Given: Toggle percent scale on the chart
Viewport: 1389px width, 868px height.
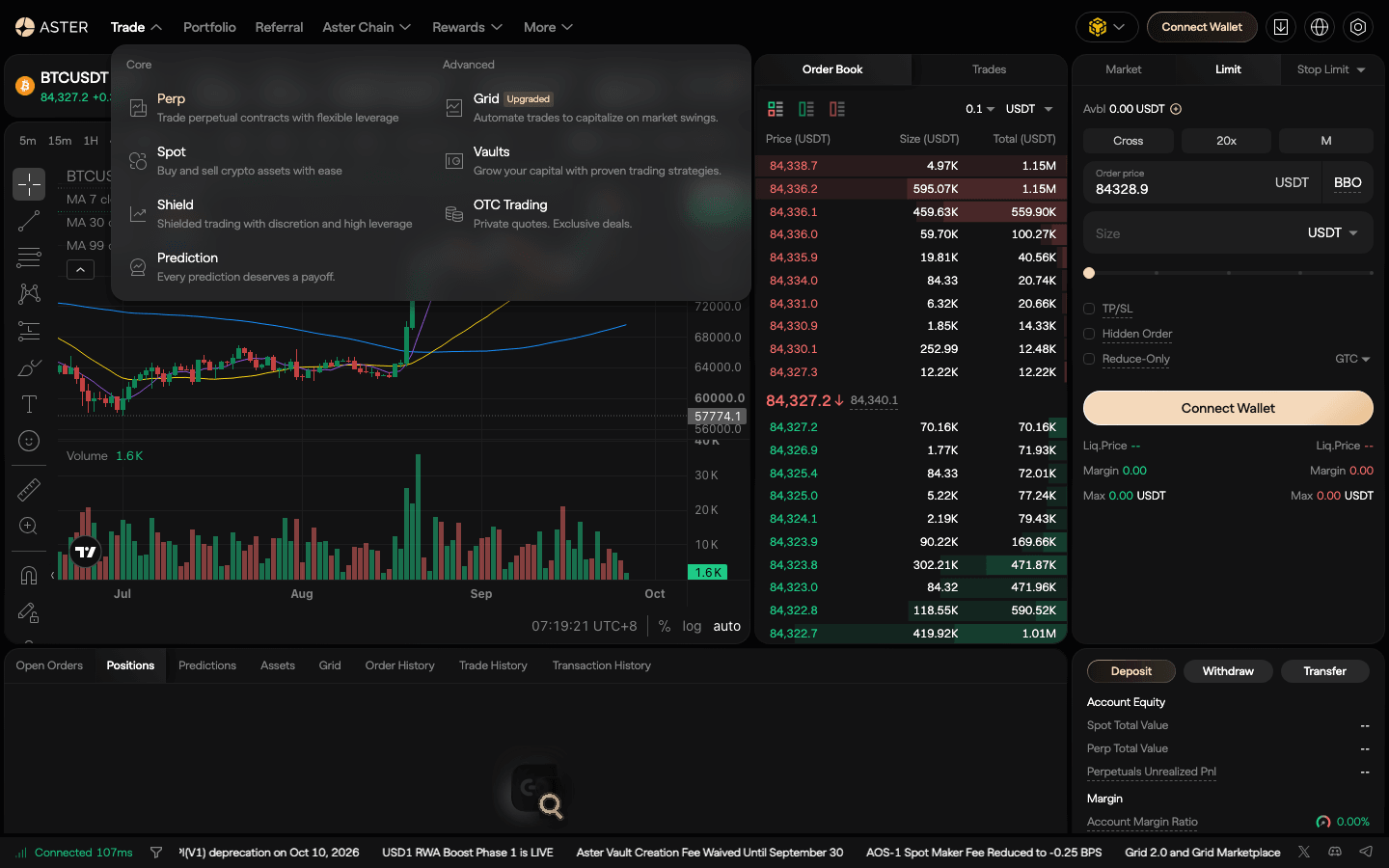Looking at the screenshot, I should 665,626.
